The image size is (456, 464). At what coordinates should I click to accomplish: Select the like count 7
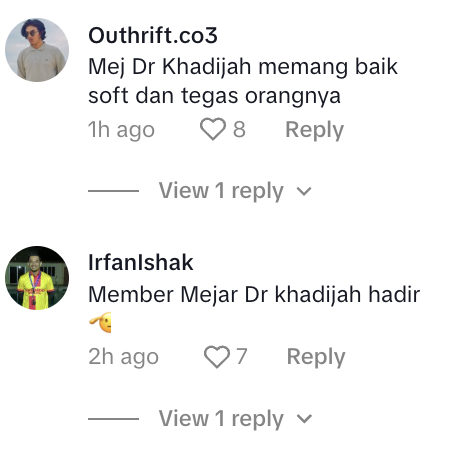coord(242,357)
